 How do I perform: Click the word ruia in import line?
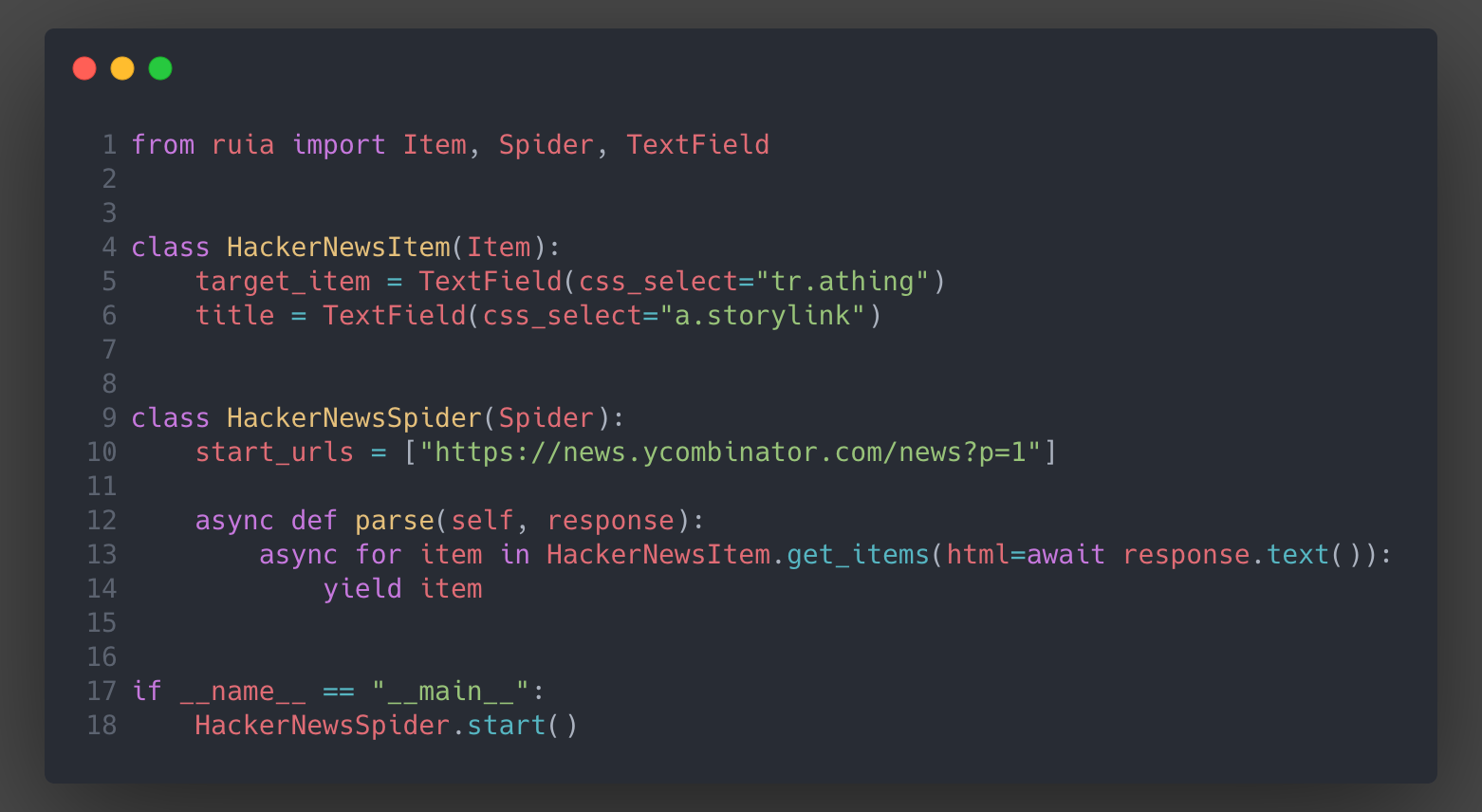pos(243,144)
